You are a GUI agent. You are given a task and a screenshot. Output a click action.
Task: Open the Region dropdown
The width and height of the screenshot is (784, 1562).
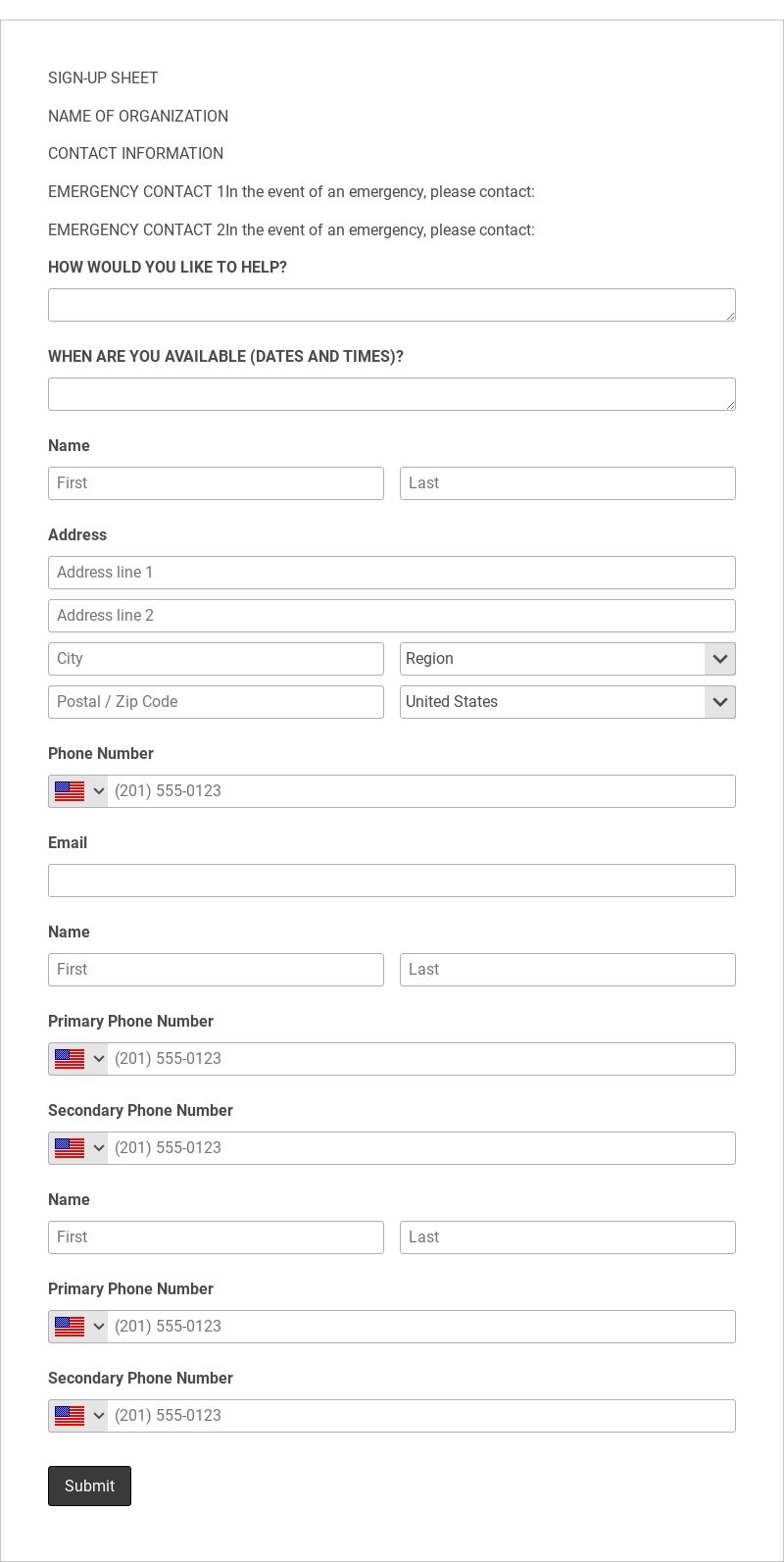tap(567, 659)
